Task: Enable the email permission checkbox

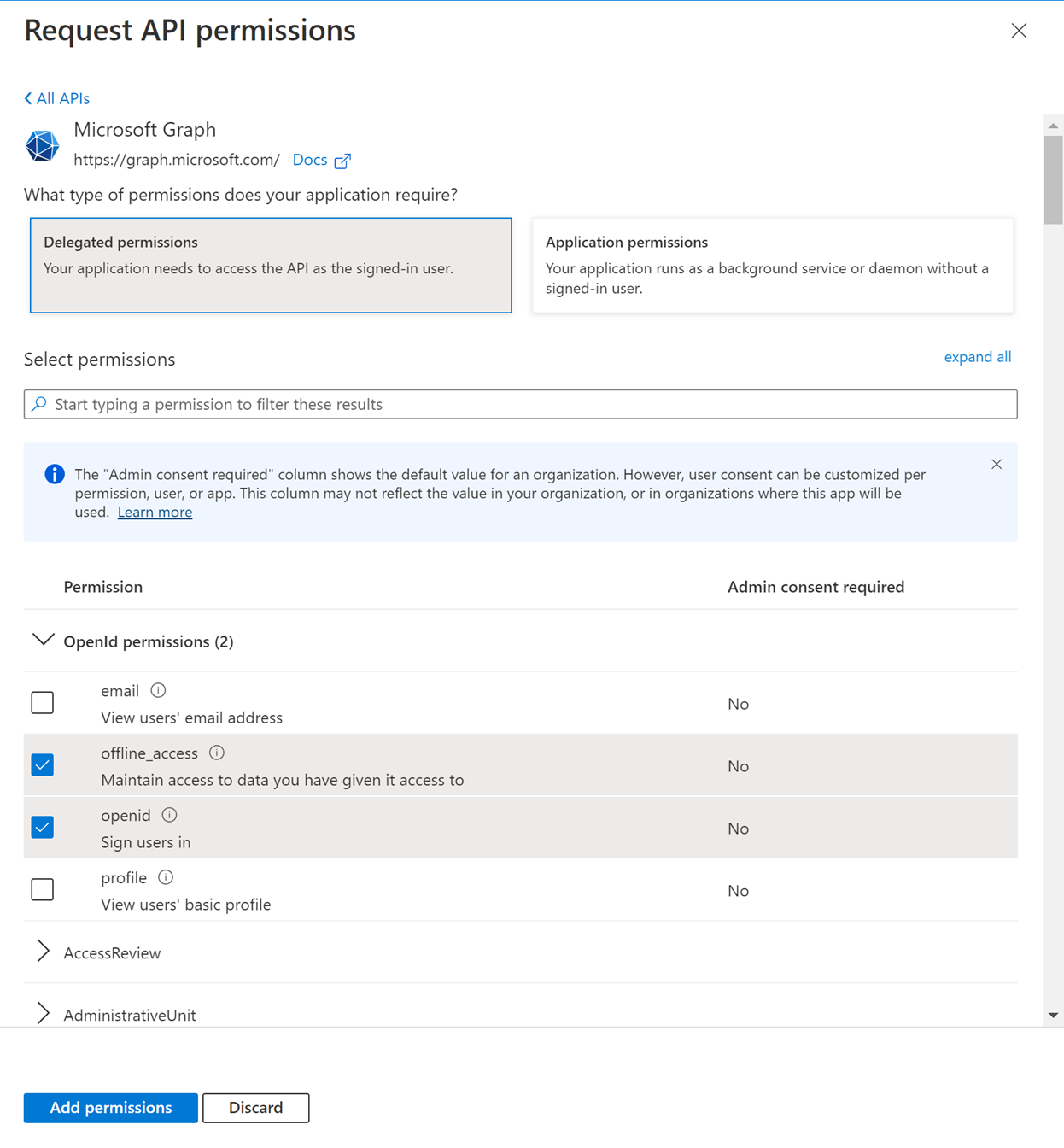Action: point(42,702)
